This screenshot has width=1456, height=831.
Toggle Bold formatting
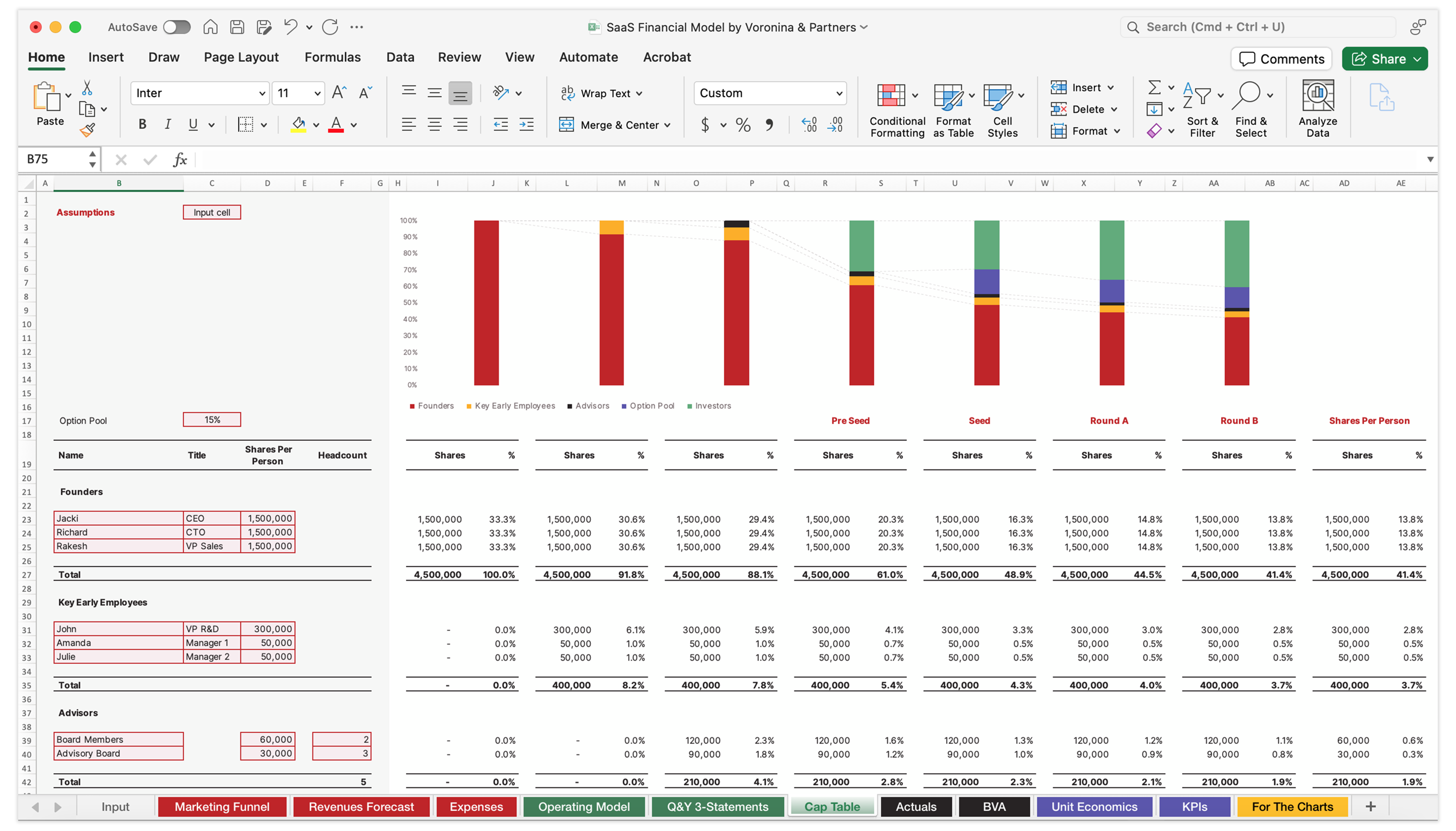142,124
